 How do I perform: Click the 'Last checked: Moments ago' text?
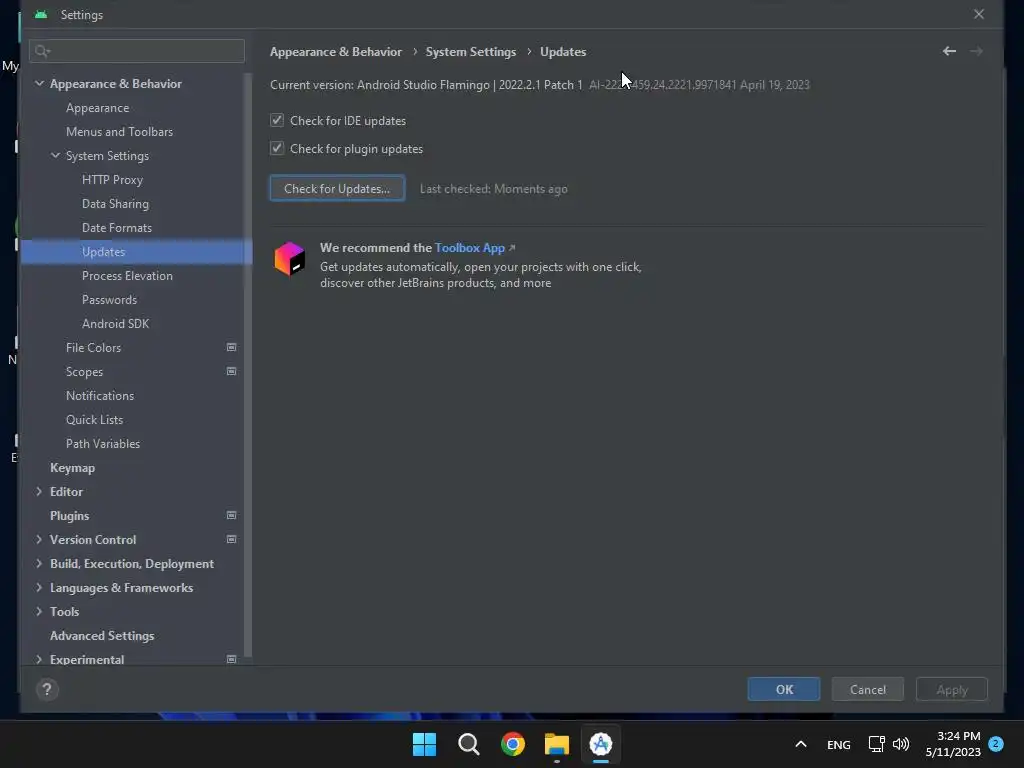(494, 189)
